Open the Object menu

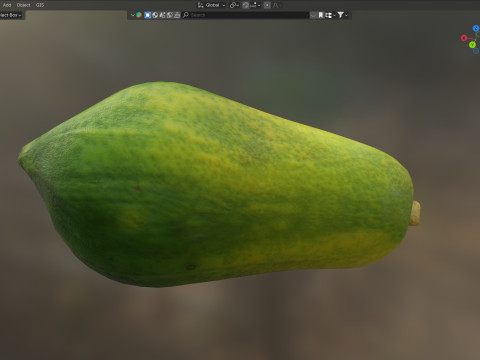pyautogui.click(x=23, y=5)
